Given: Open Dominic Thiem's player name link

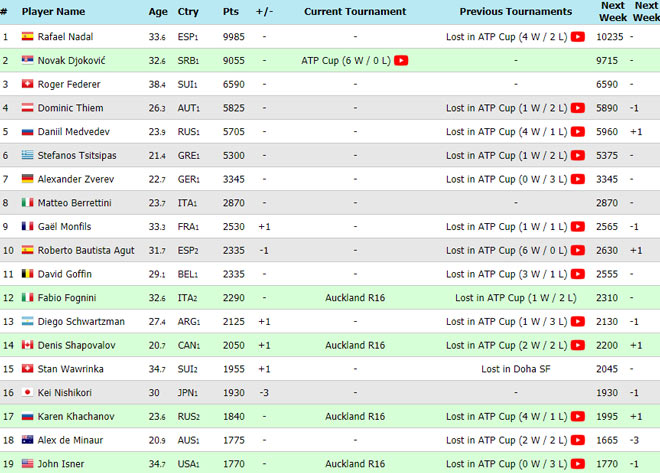Looking at the screenshot, I should click(x=69, y=108).
